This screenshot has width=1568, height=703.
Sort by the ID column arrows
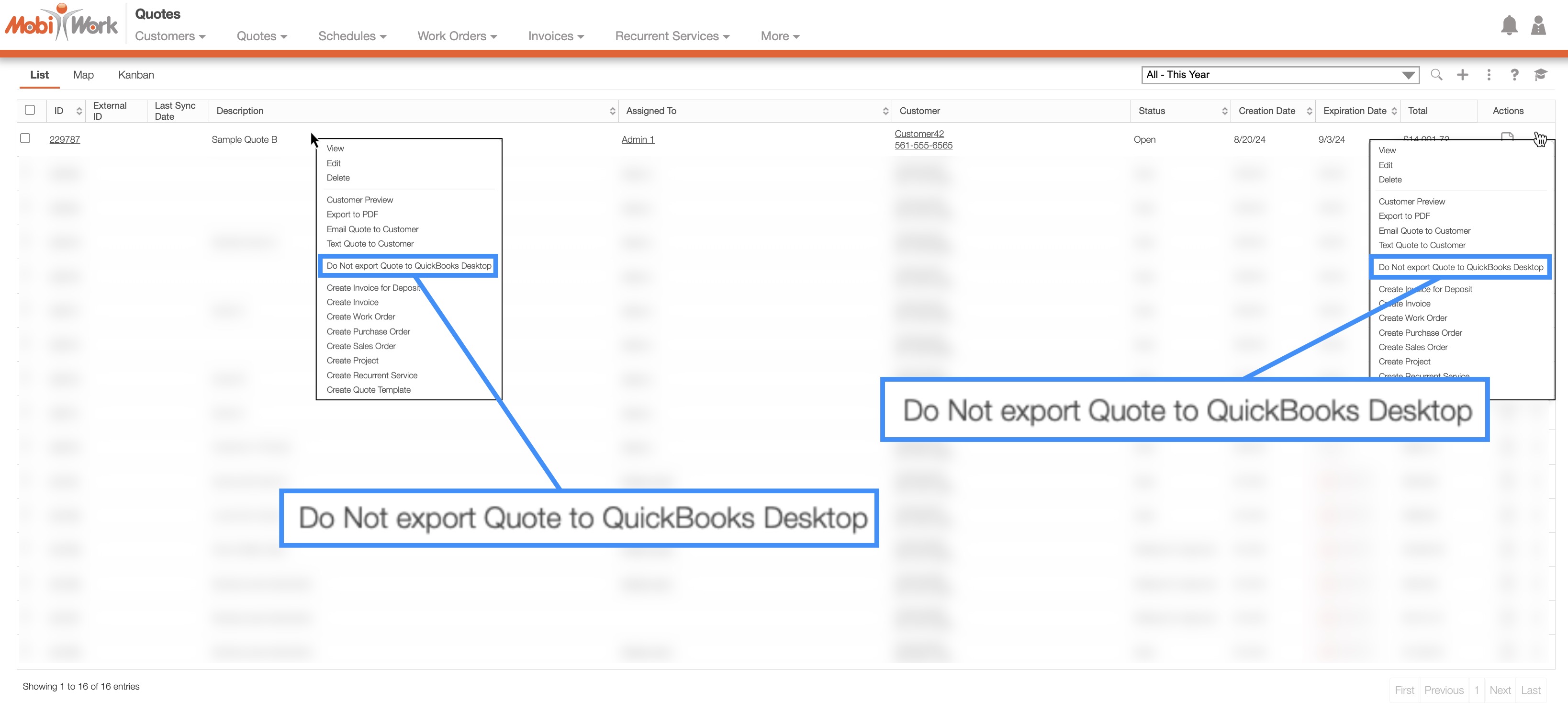pyautogui.click(x=79, y=111)
